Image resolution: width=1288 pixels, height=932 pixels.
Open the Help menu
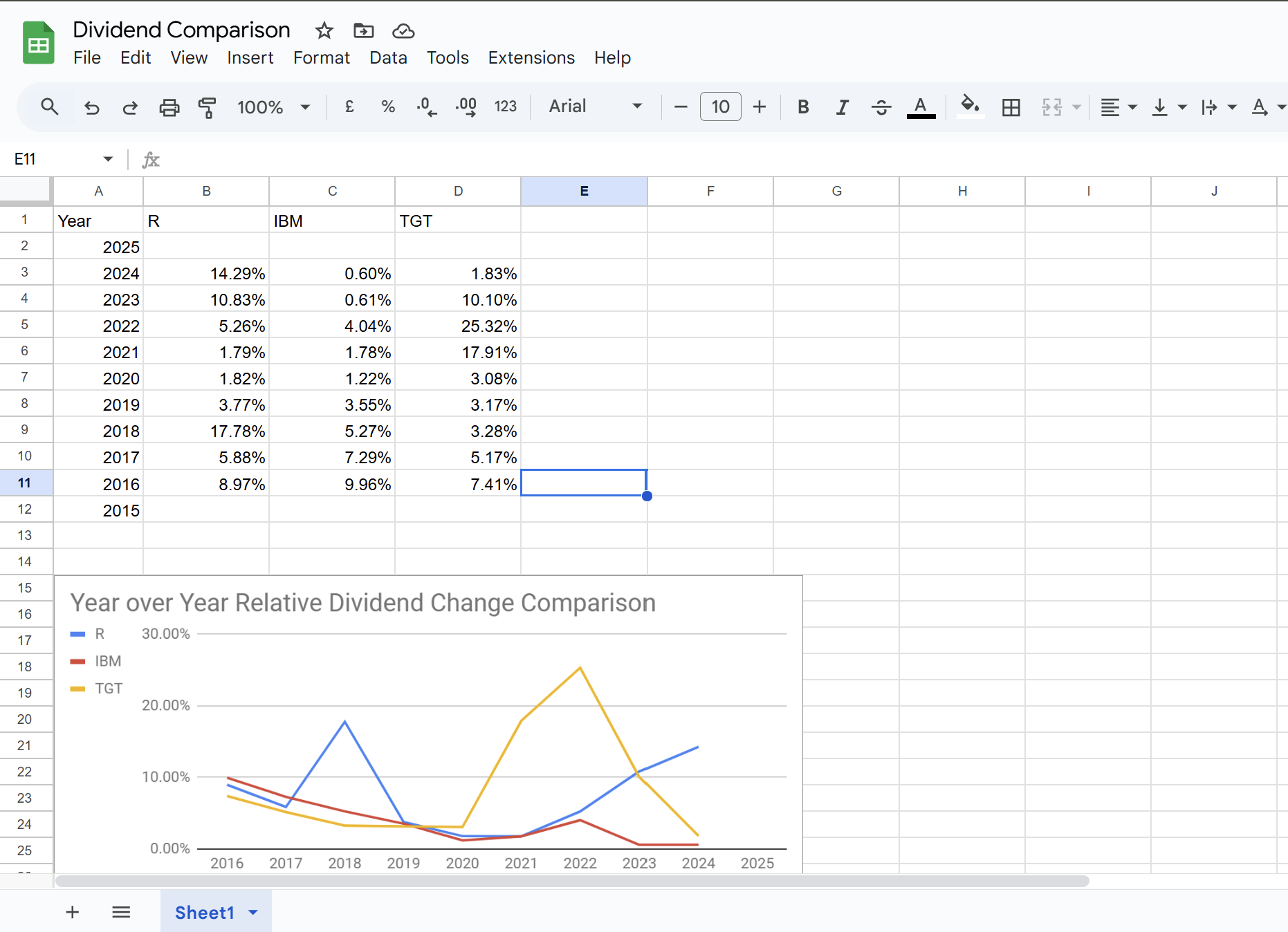pos(612,58)
